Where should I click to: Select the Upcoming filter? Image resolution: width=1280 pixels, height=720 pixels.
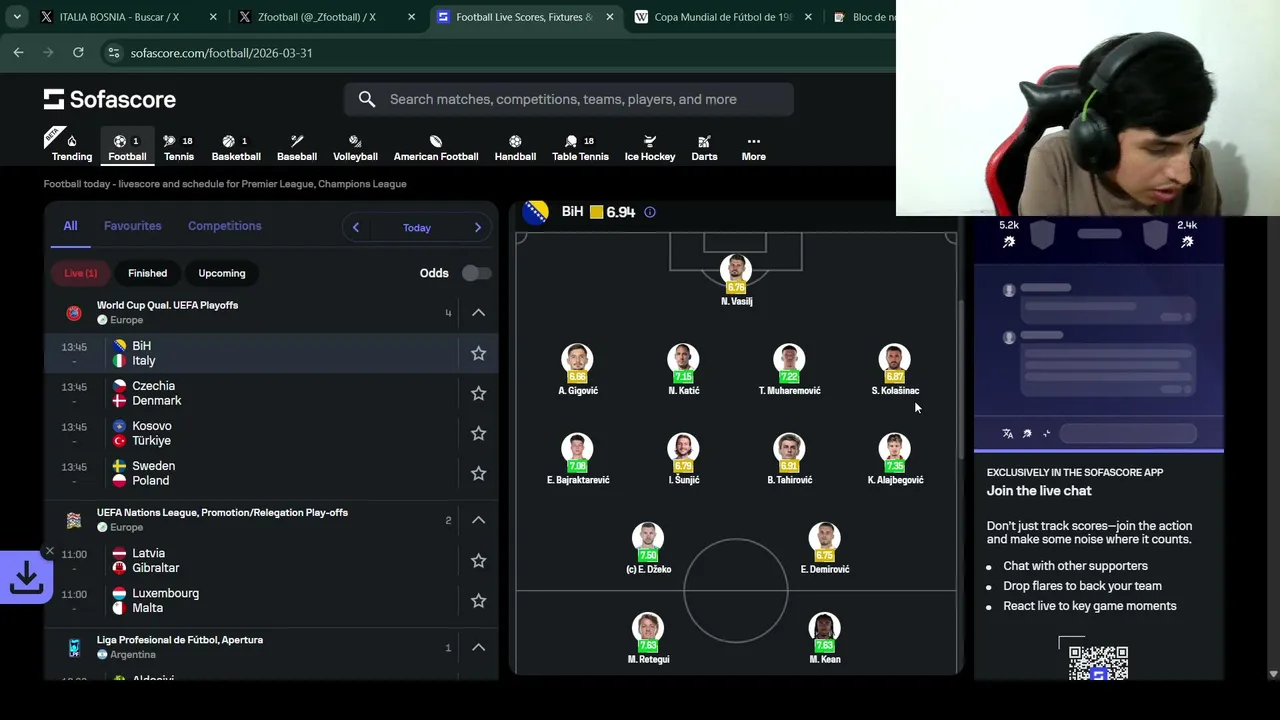[222, 273]
